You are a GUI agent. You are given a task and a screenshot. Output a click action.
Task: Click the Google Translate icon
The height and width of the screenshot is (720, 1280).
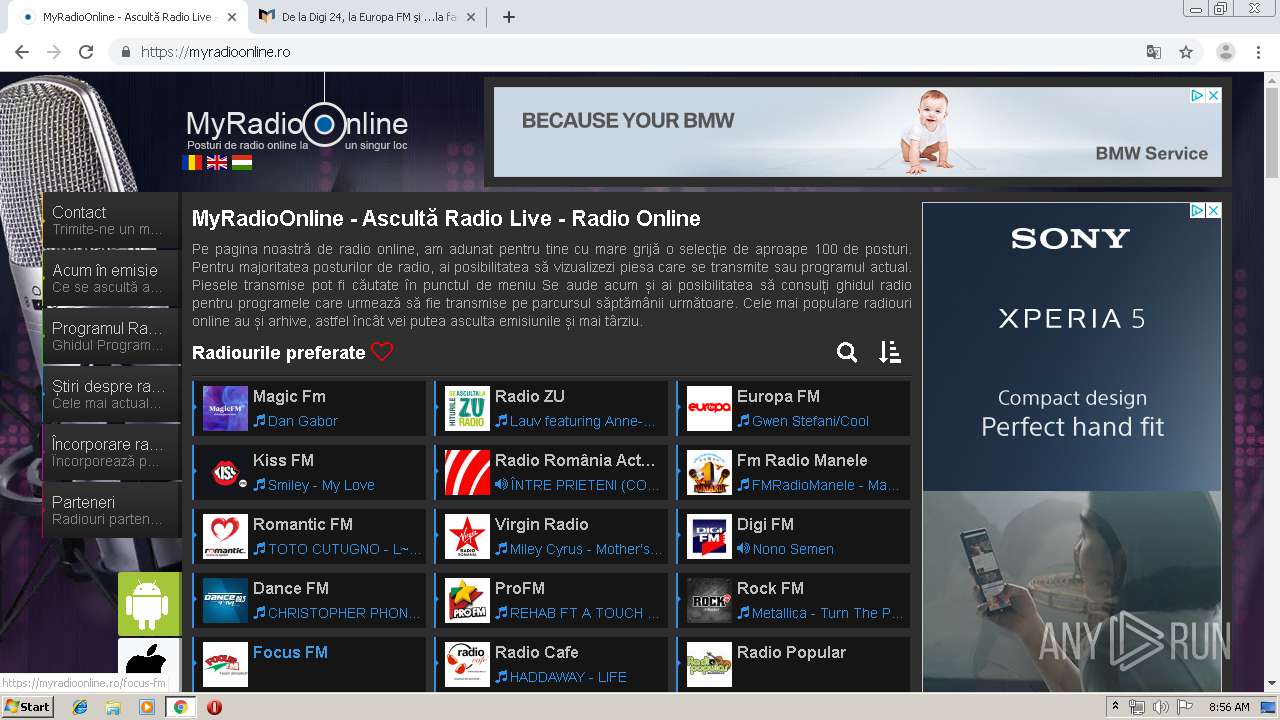(1153, 52)
